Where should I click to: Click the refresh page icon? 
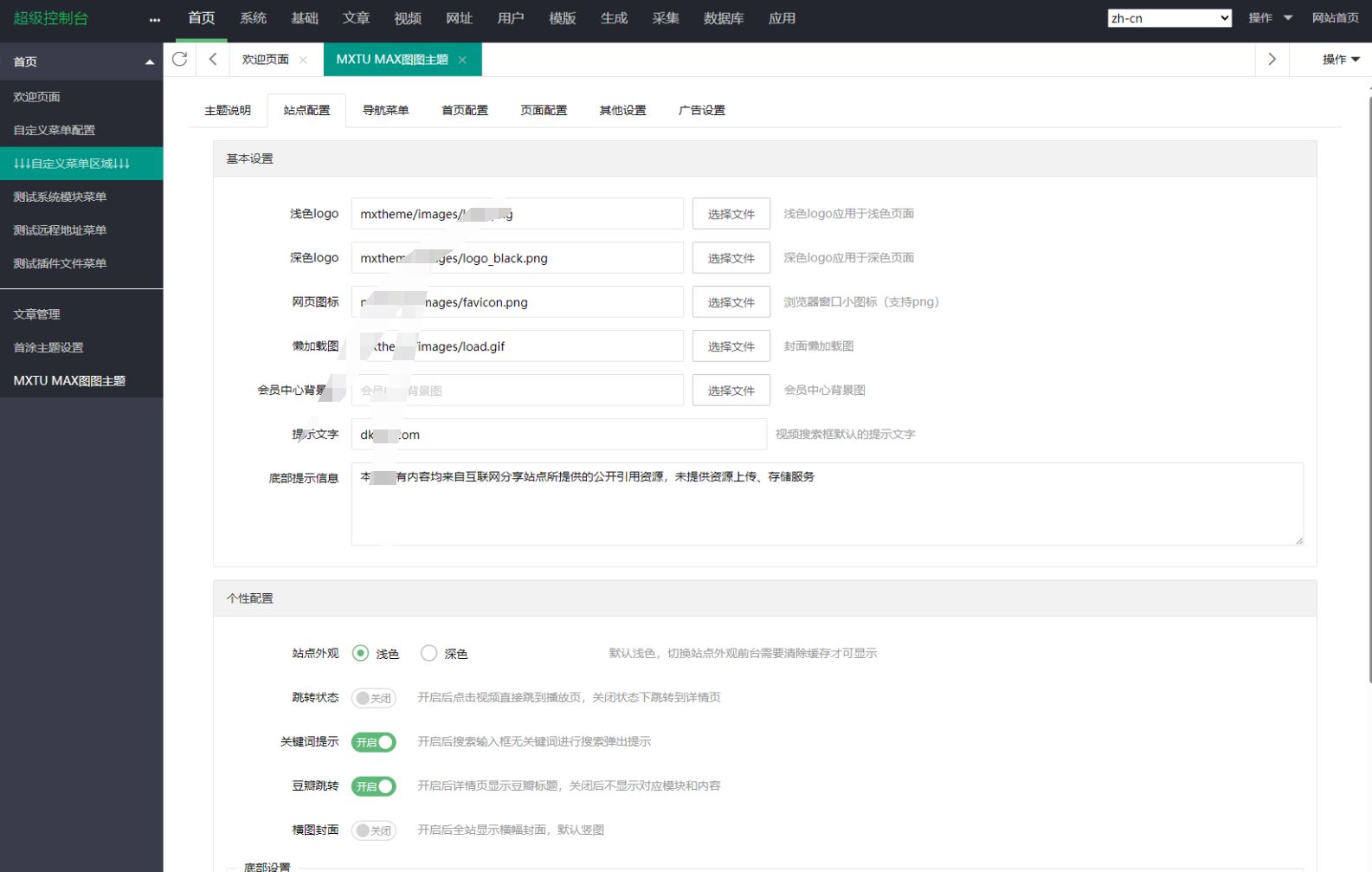pos(180,59)
